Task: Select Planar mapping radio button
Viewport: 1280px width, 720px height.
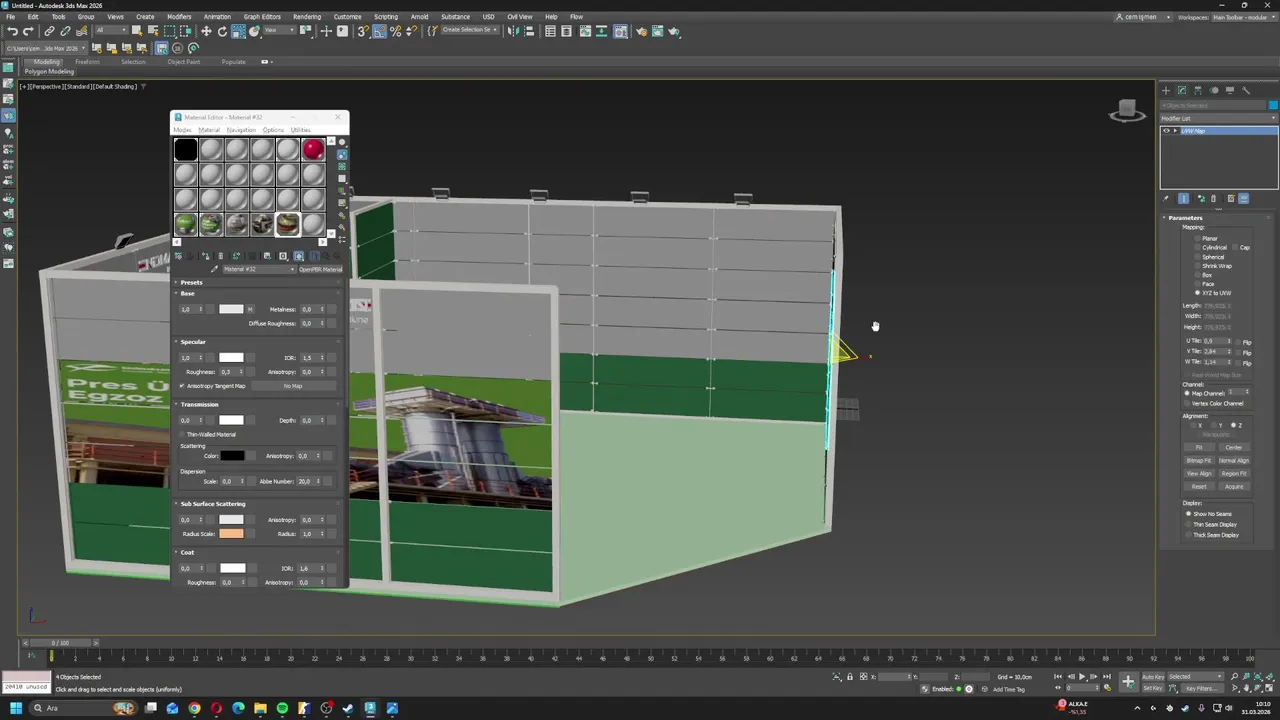Action: (x=1198, y=239)
